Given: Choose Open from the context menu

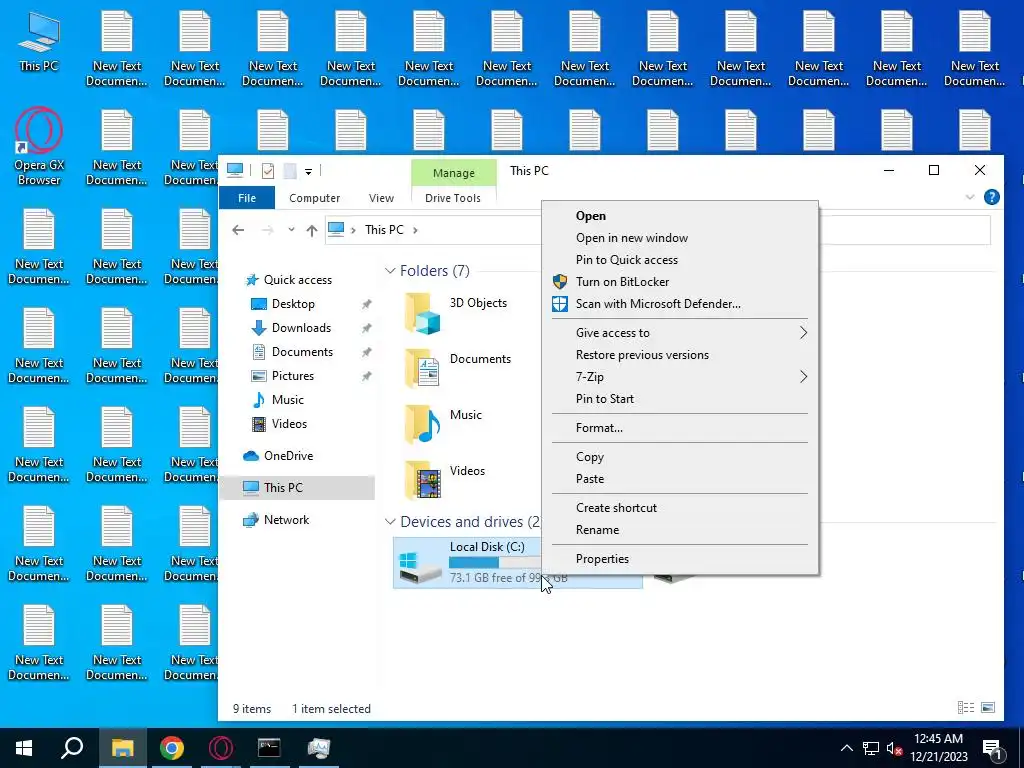Looking at the screenshot, I should (x=680, y=216).
